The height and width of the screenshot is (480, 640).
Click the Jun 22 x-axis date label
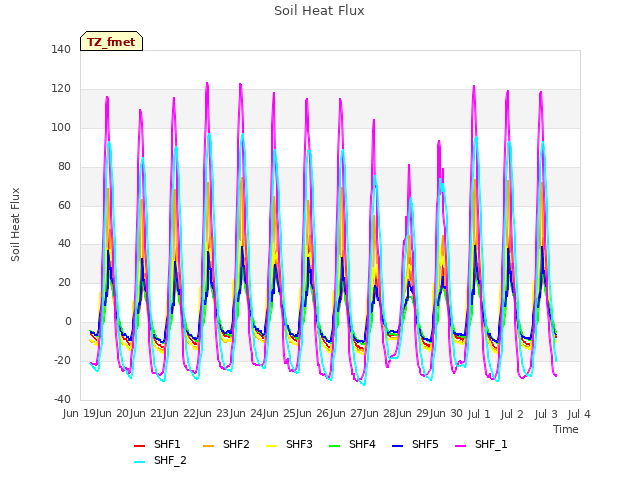180,414
